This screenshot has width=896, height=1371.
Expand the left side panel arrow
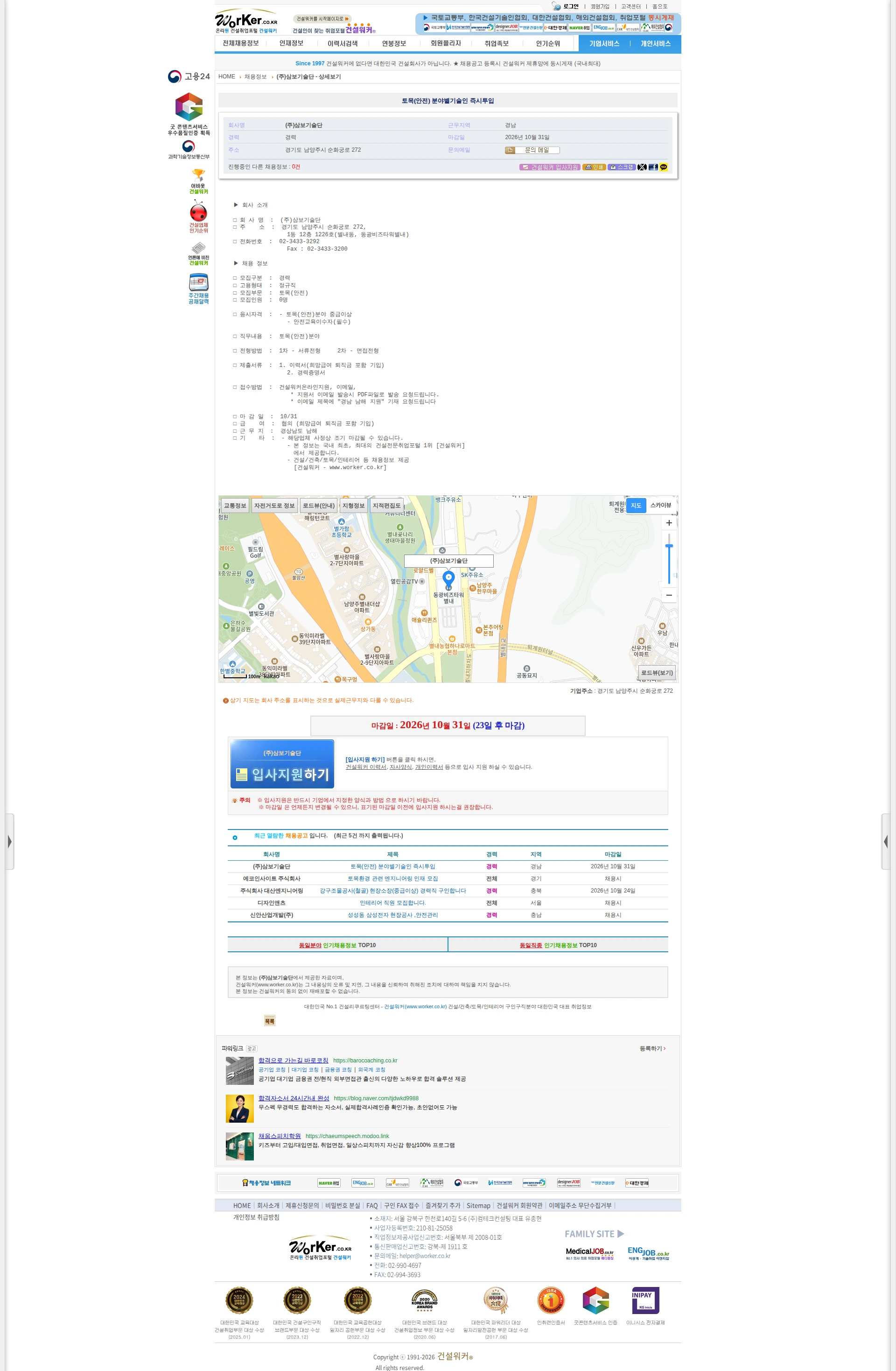(x=9, y=841)
